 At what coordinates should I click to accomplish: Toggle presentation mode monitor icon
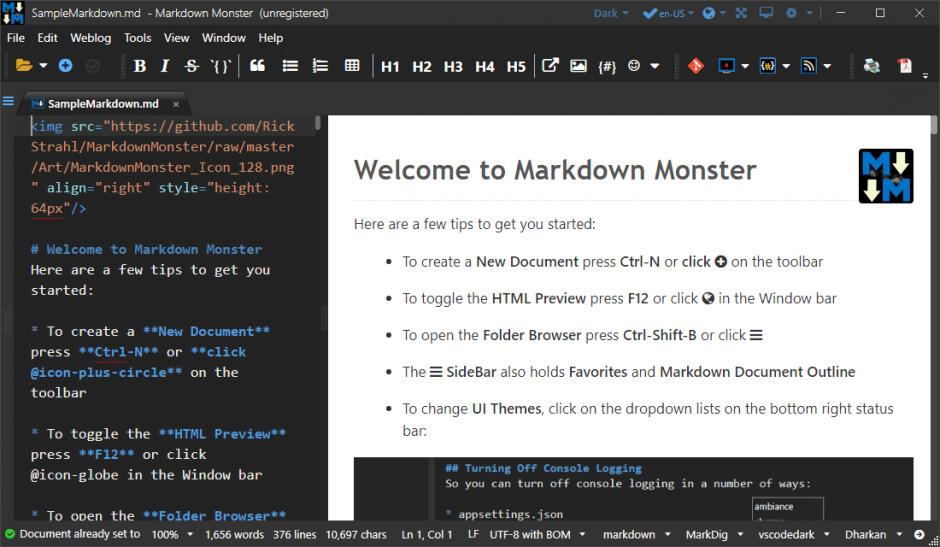point(766,13)
